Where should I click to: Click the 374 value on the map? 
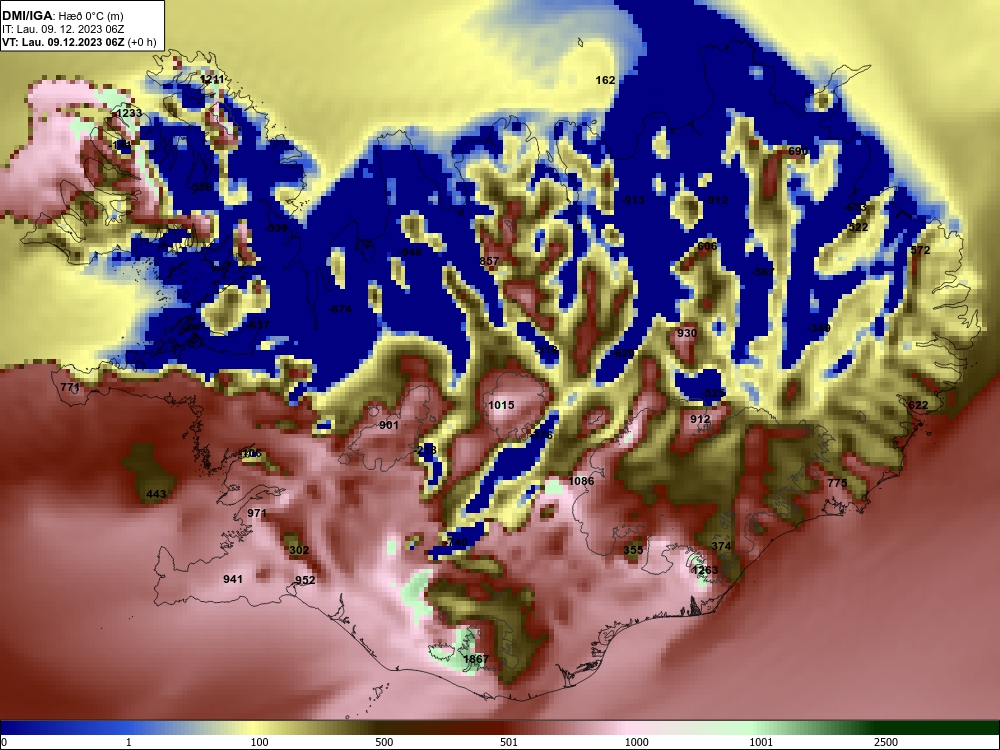click(721, 546)
